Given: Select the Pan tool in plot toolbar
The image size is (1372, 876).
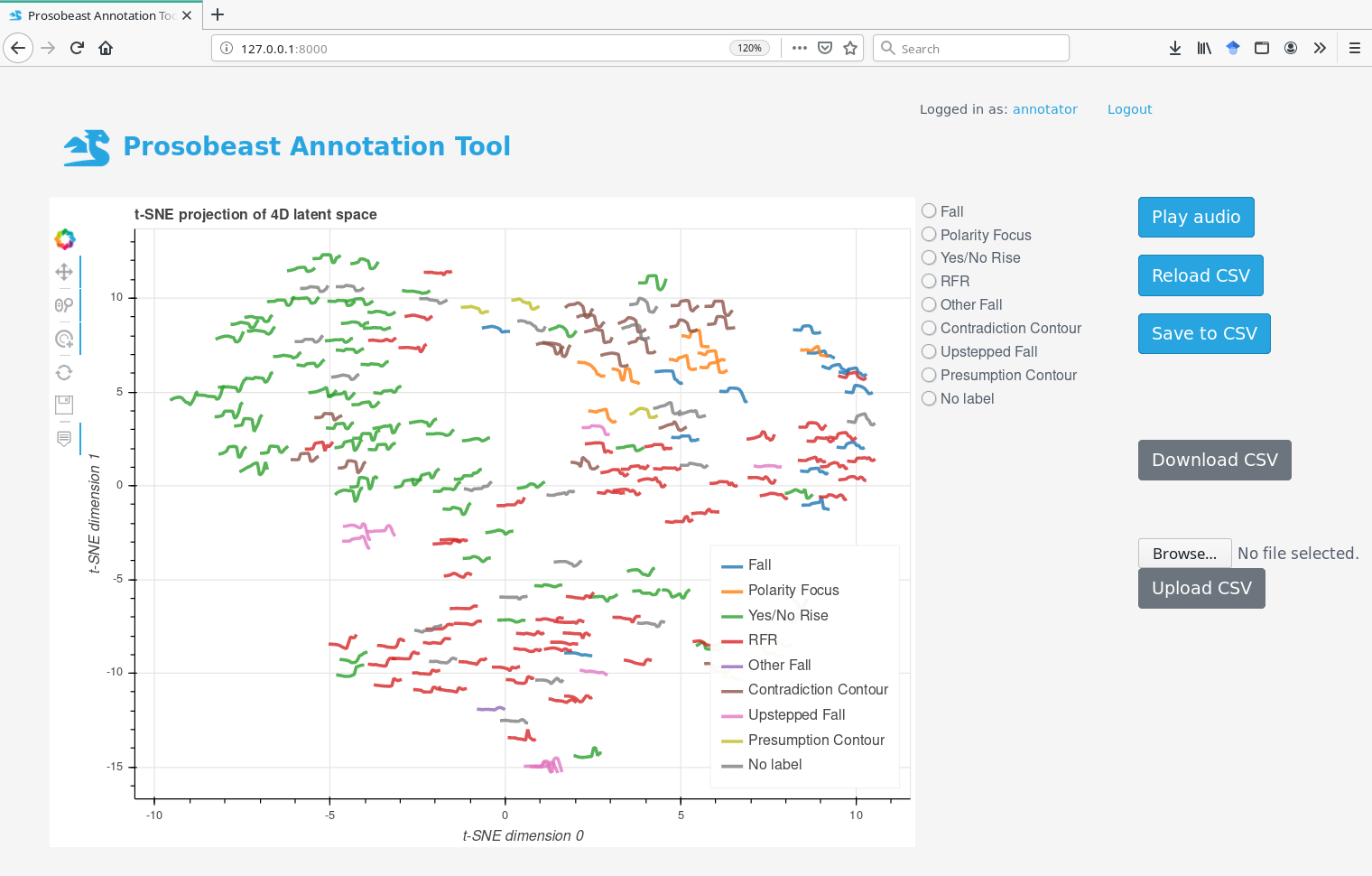Looking at the screenshot, I should tap(64, 272).
